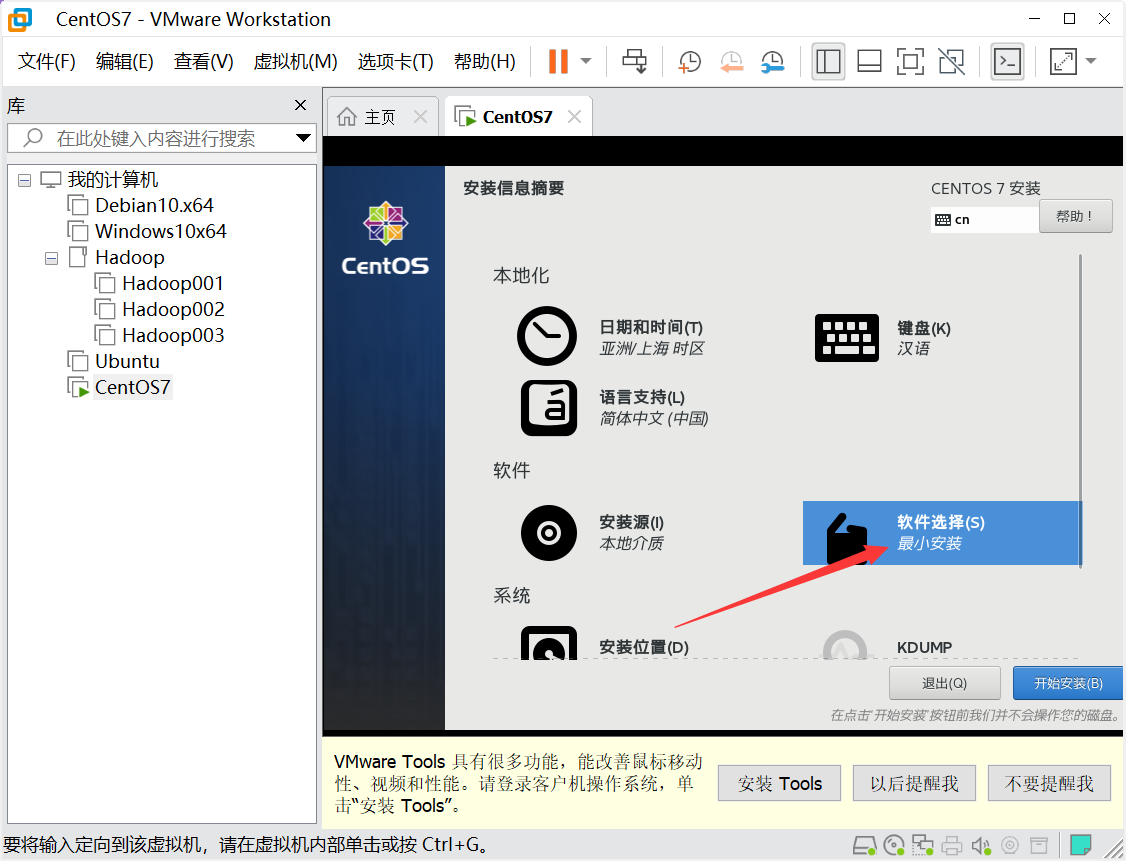Open the 选项卡(T) menu

point(395,62)
